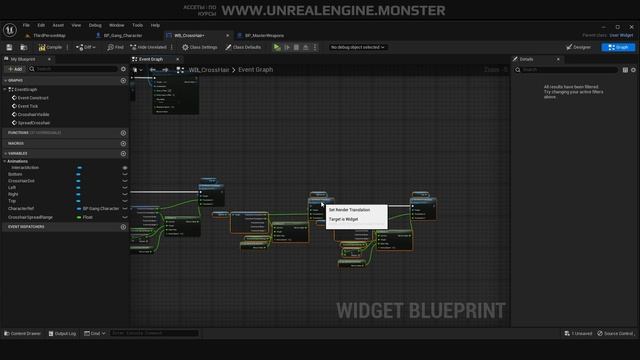The width and height of the screenshot is (640, 360).
Task: Collapse the Animations category
Action: coord(5,161)
